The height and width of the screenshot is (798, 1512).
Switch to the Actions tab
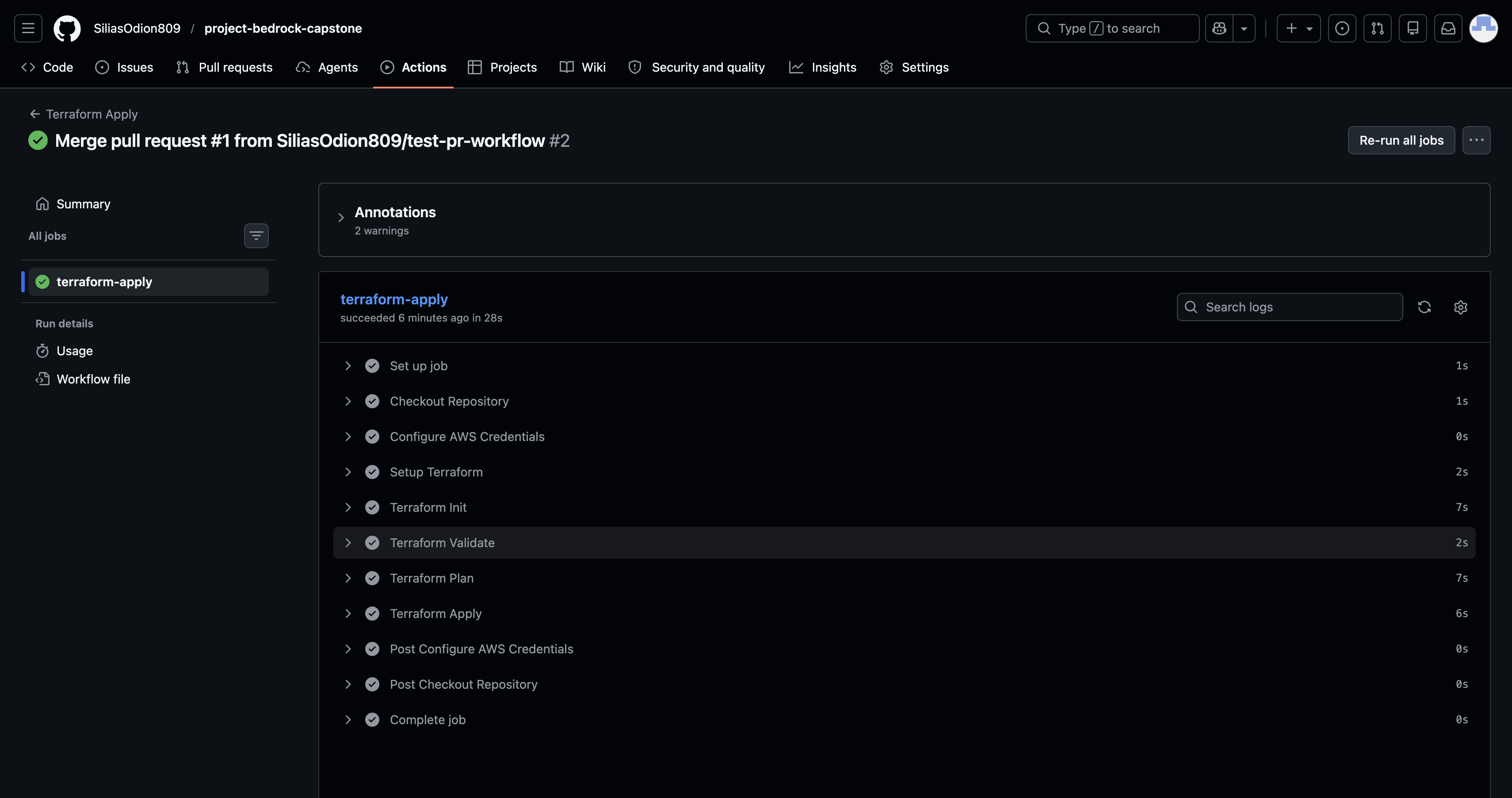click(413, 68)
